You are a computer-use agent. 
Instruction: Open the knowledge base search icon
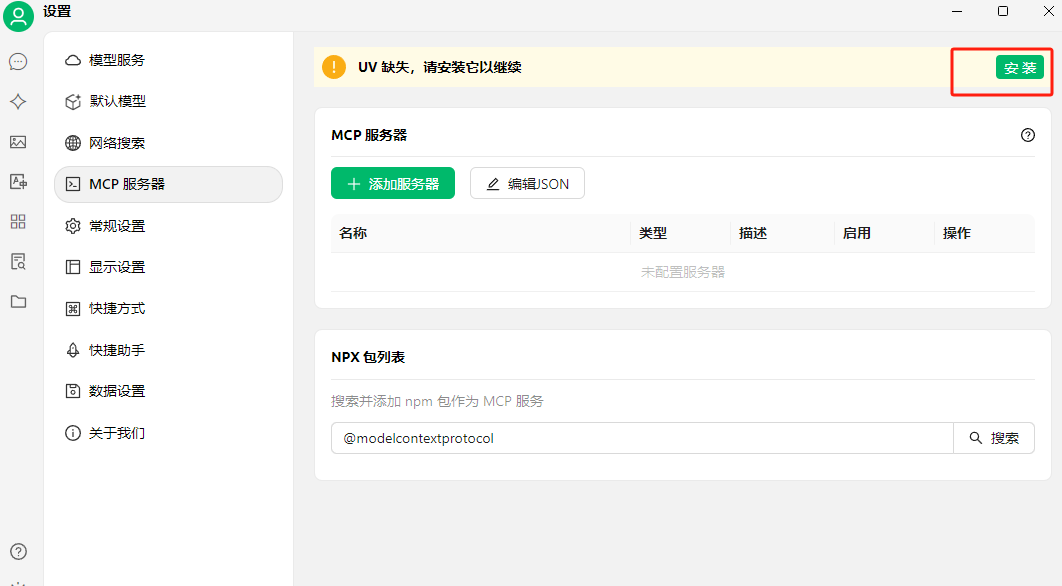coord(18,262)
